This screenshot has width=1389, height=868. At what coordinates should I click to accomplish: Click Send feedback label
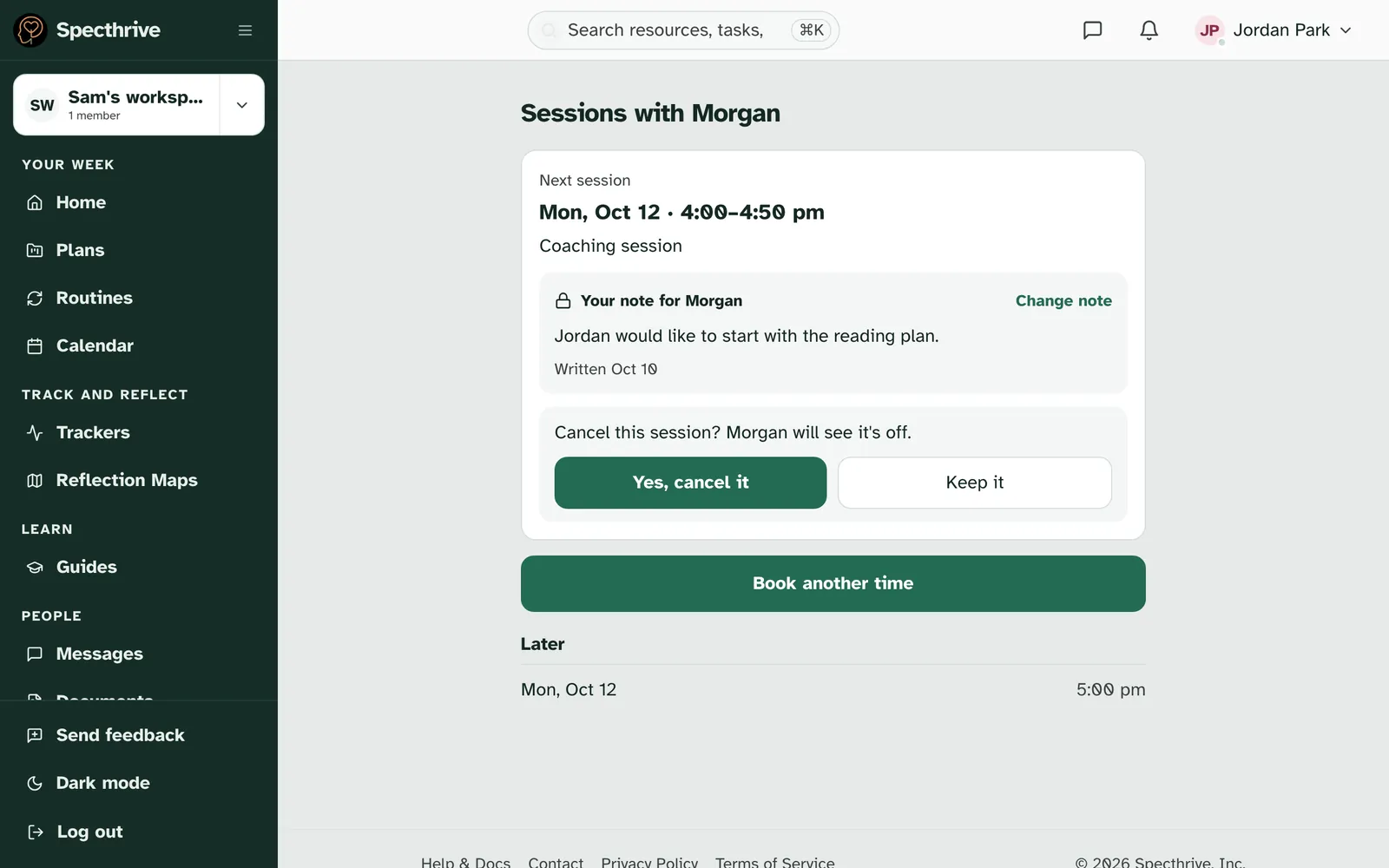point(121,735)
